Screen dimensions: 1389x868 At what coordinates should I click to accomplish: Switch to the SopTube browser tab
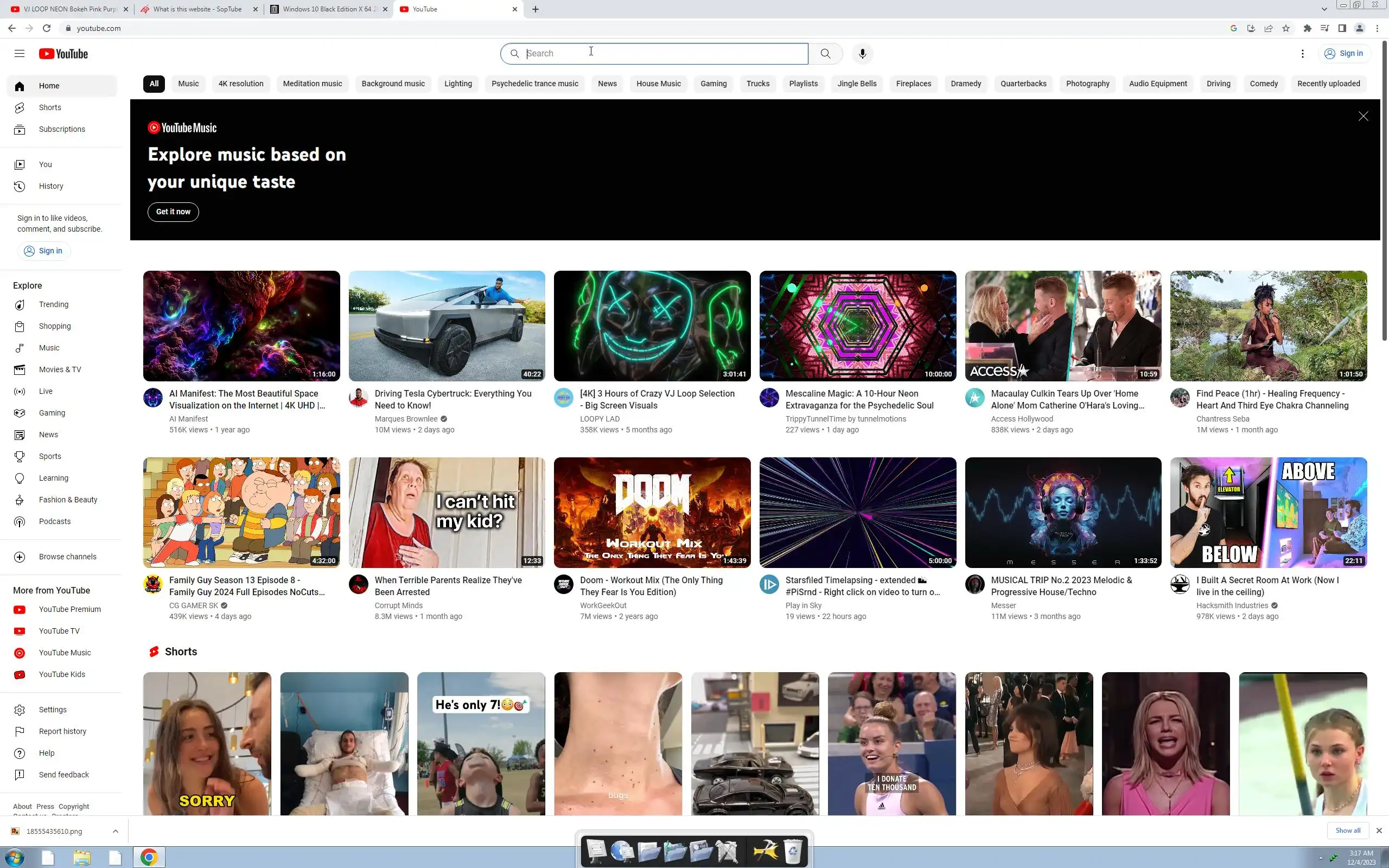(x=197, y=9)
